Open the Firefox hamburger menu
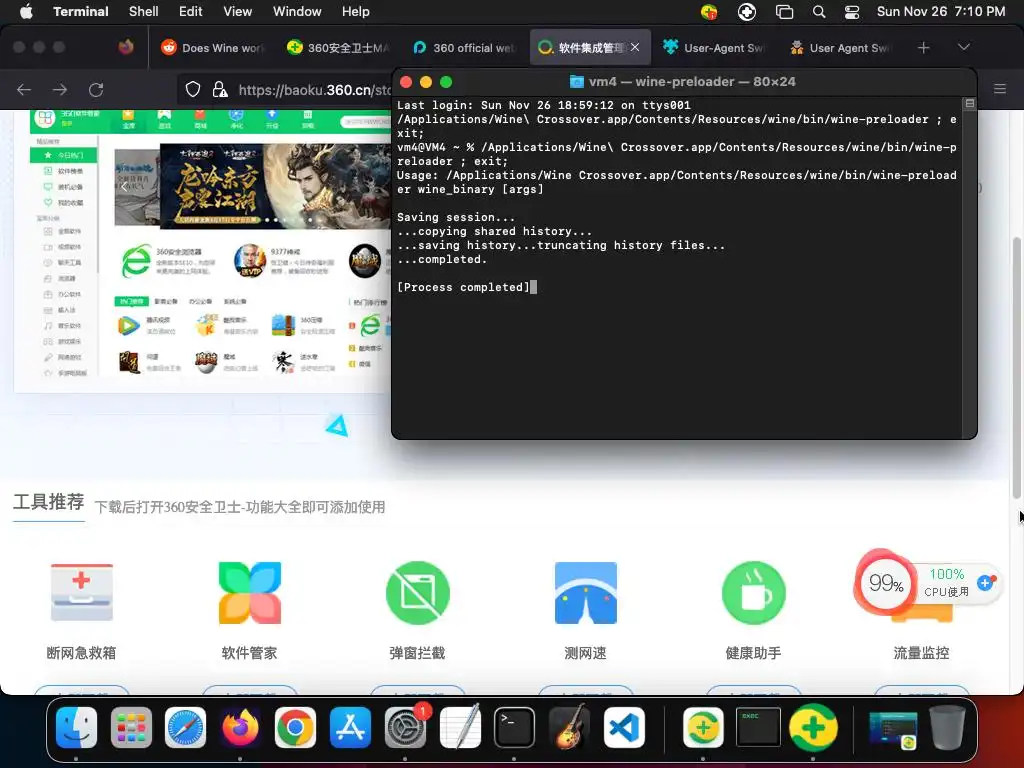Image resolution: width=1024 pixels, height=768 pixels. (x=1000, y=89)
